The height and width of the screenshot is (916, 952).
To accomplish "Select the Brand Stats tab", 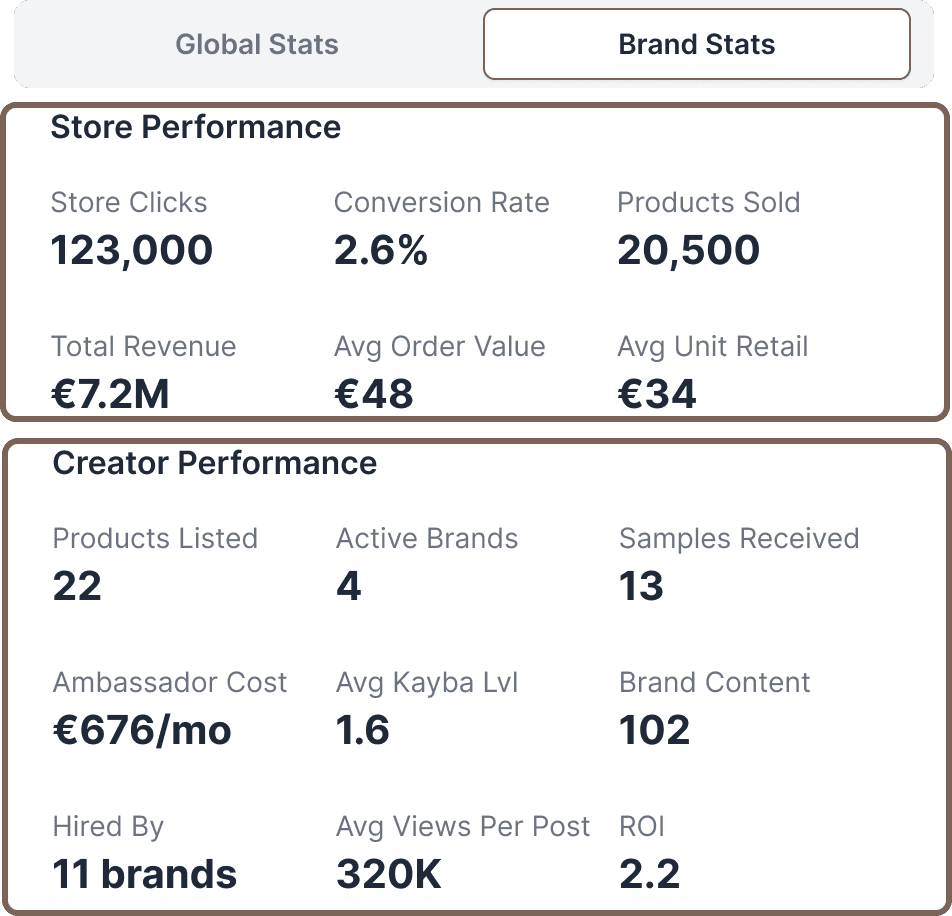I will click(696, 44).
